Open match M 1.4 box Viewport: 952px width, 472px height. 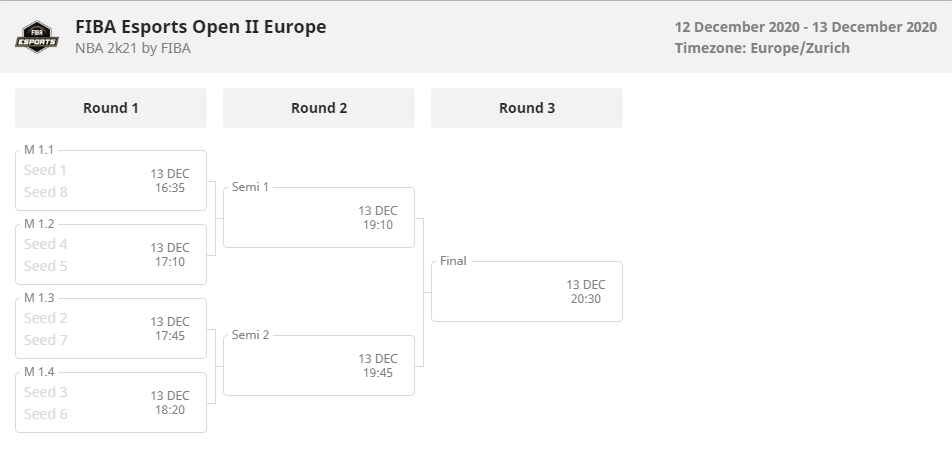coord(110,403)
